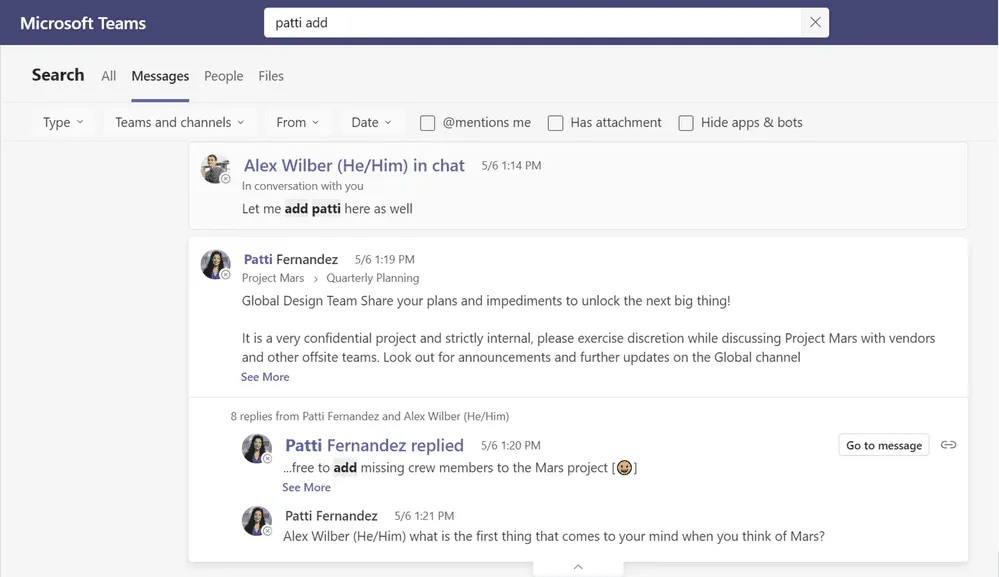Expand the Teams and channels dropdown
Image resolution: width=999 pixels, height=577 pixels.
tap(179, 122)
